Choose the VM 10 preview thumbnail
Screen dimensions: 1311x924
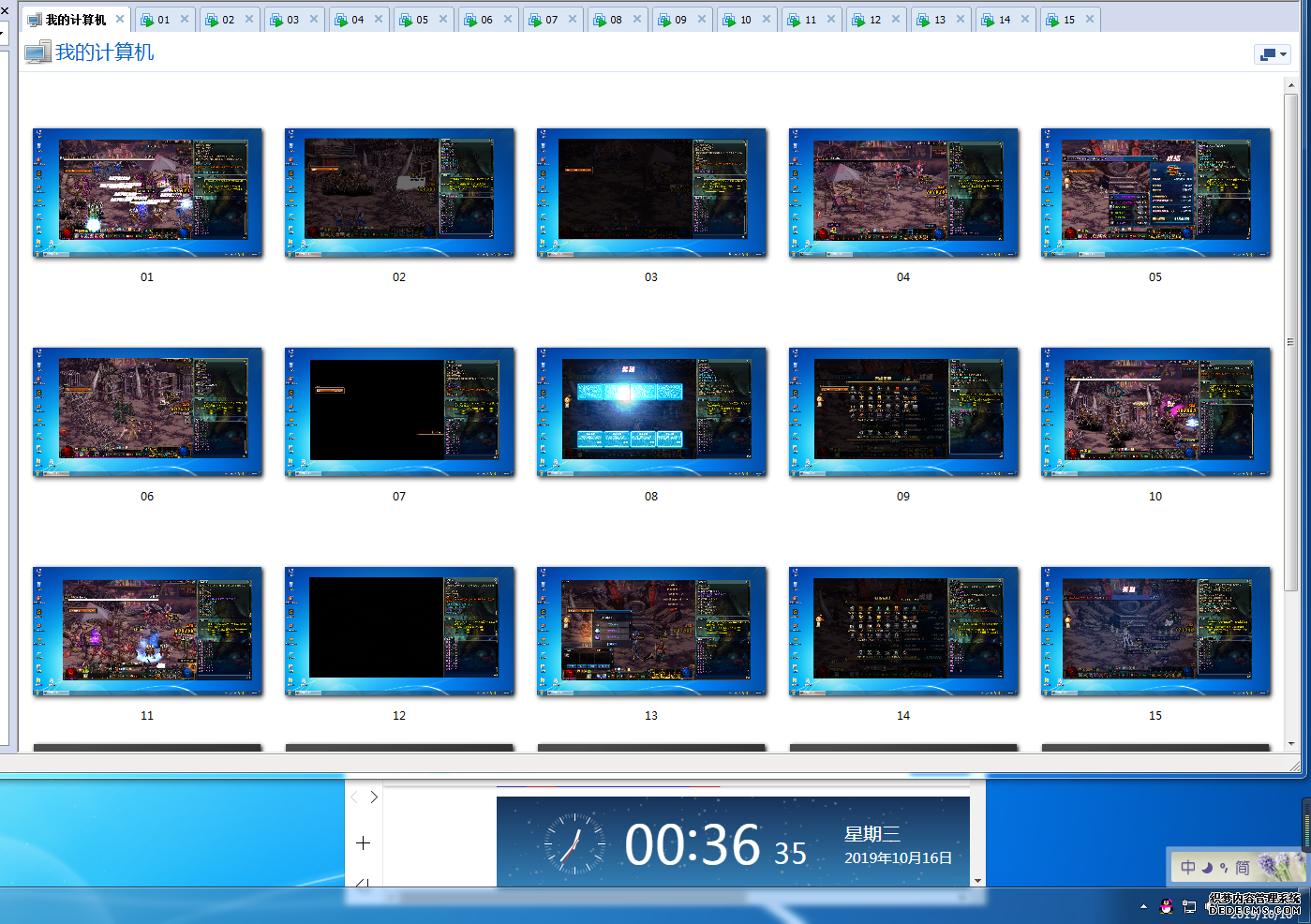tap(1155, 411)
